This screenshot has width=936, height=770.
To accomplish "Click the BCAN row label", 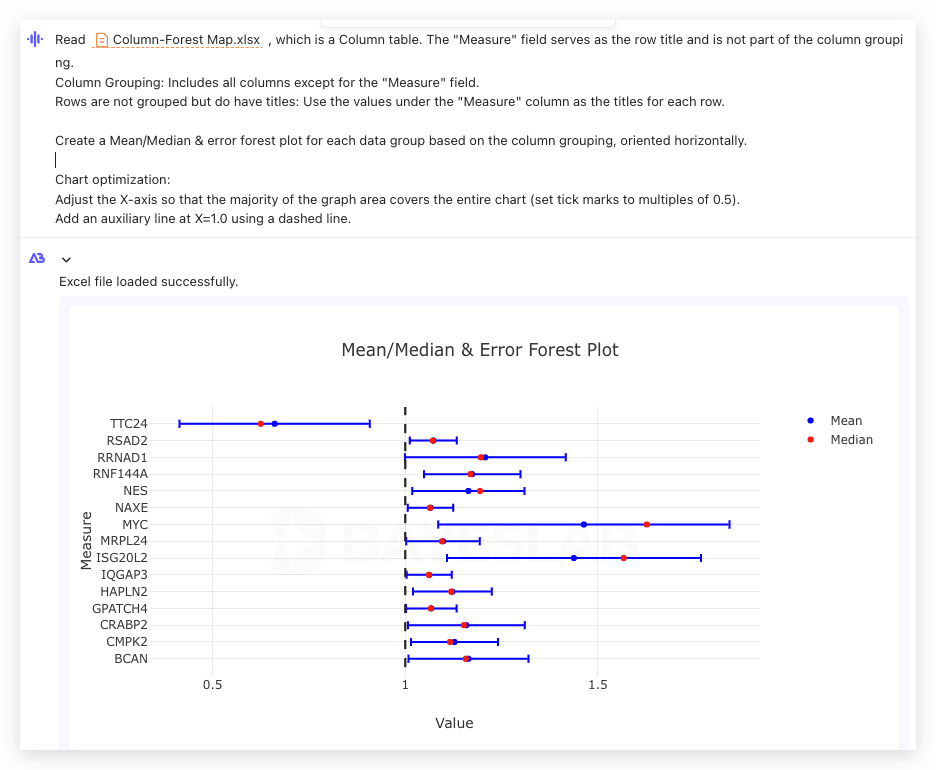I will pyautogui.click(x=131, y=659).
